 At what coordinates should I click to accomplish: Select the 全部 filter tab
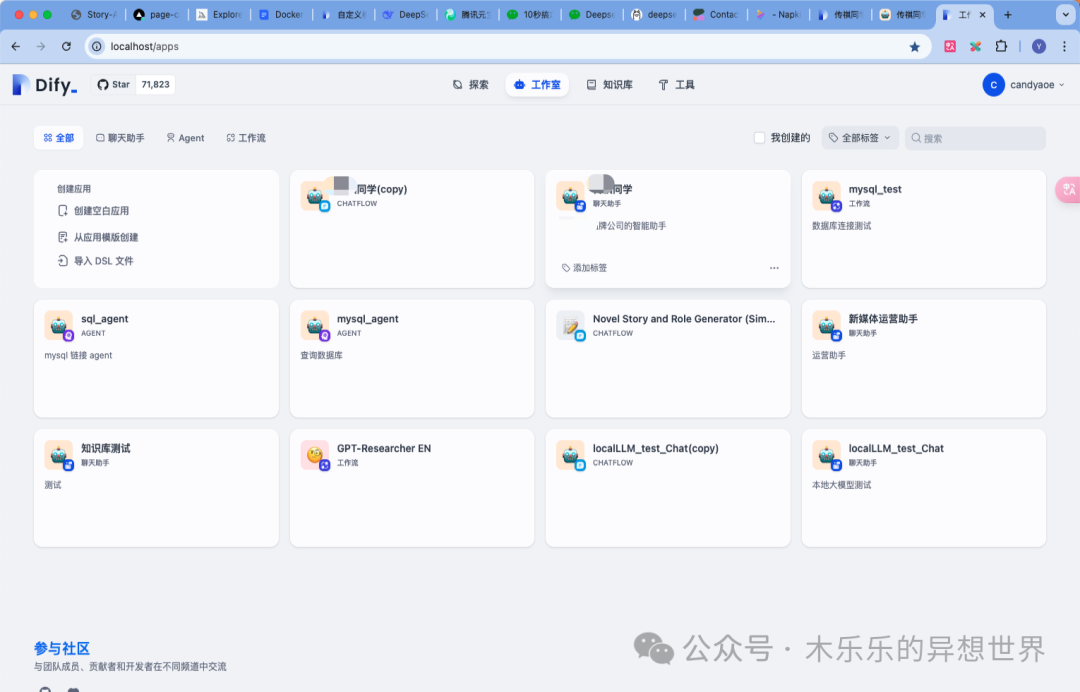coord(59,138)
